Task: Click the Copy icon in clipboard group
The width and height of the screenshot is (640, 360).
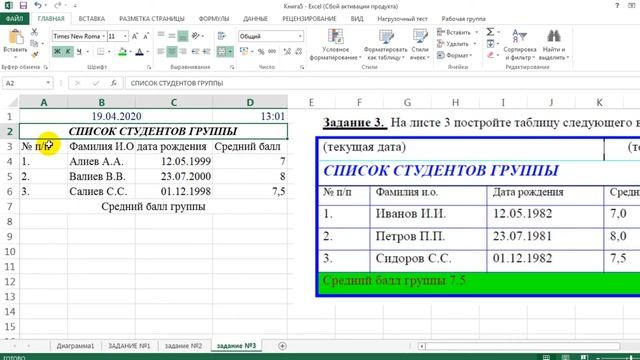Action: pyautogui.click(x=34, y=43)
